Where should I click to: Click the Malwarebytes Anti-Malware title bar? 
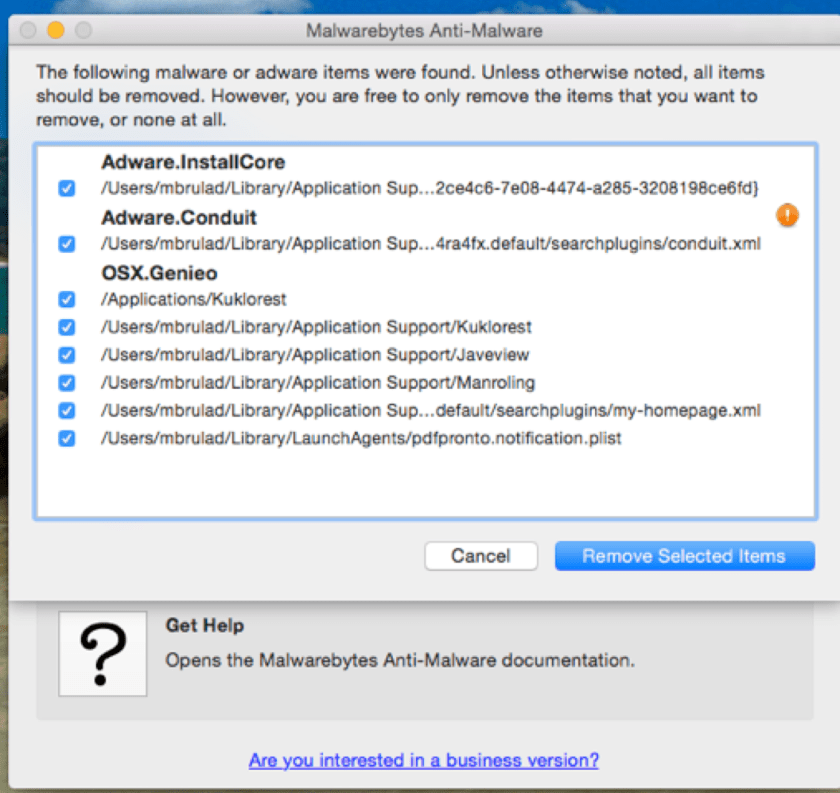424,30
